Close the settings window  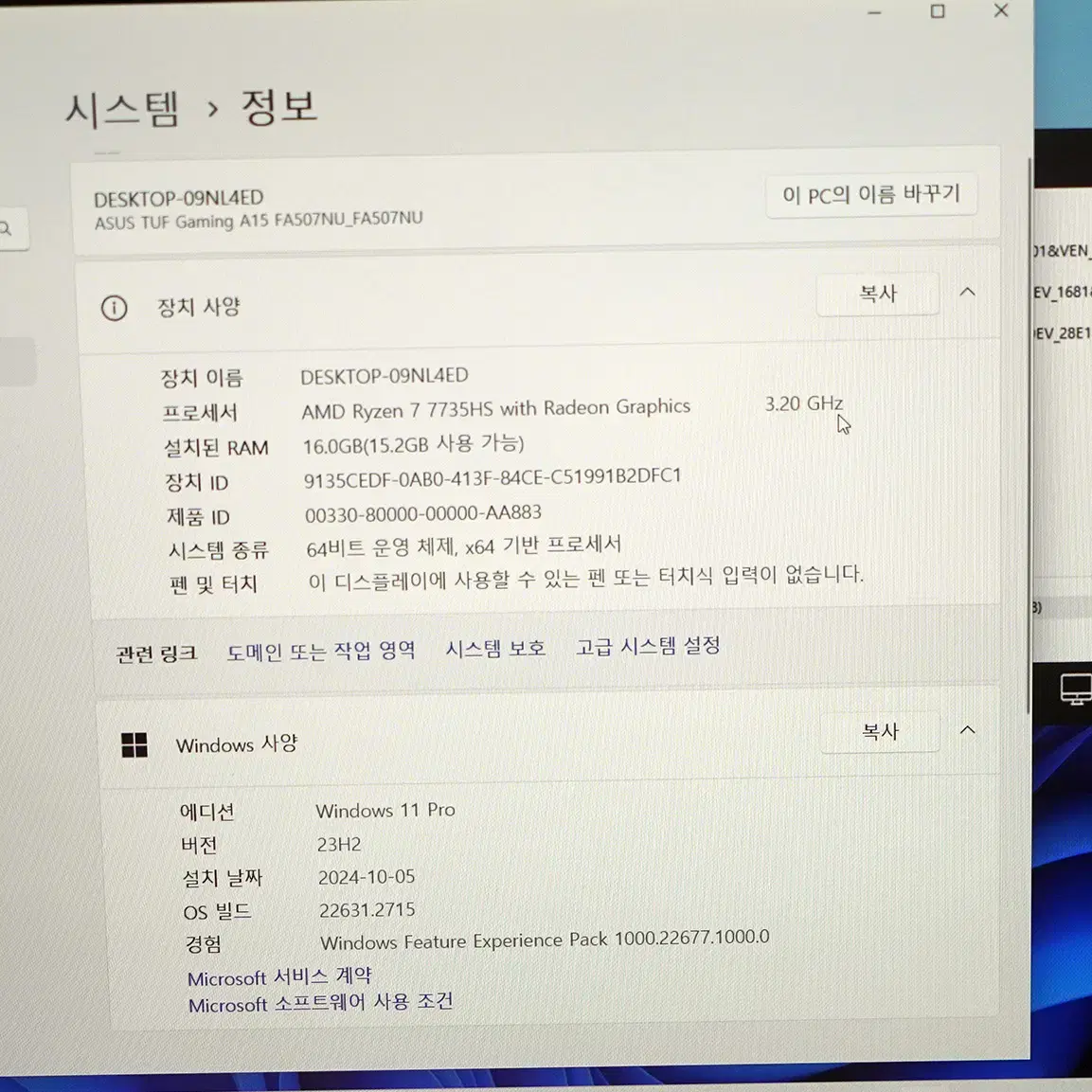point(1001,10)
